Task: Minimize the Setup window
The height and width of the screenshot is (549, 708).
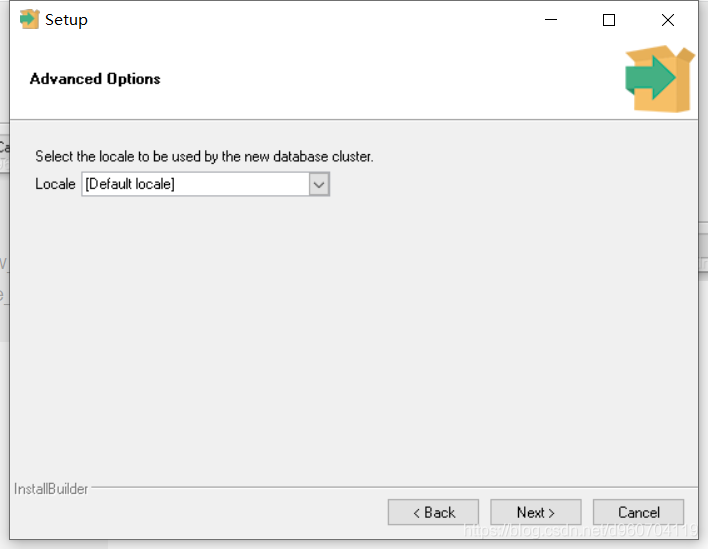Action: (x=551, y=20)
